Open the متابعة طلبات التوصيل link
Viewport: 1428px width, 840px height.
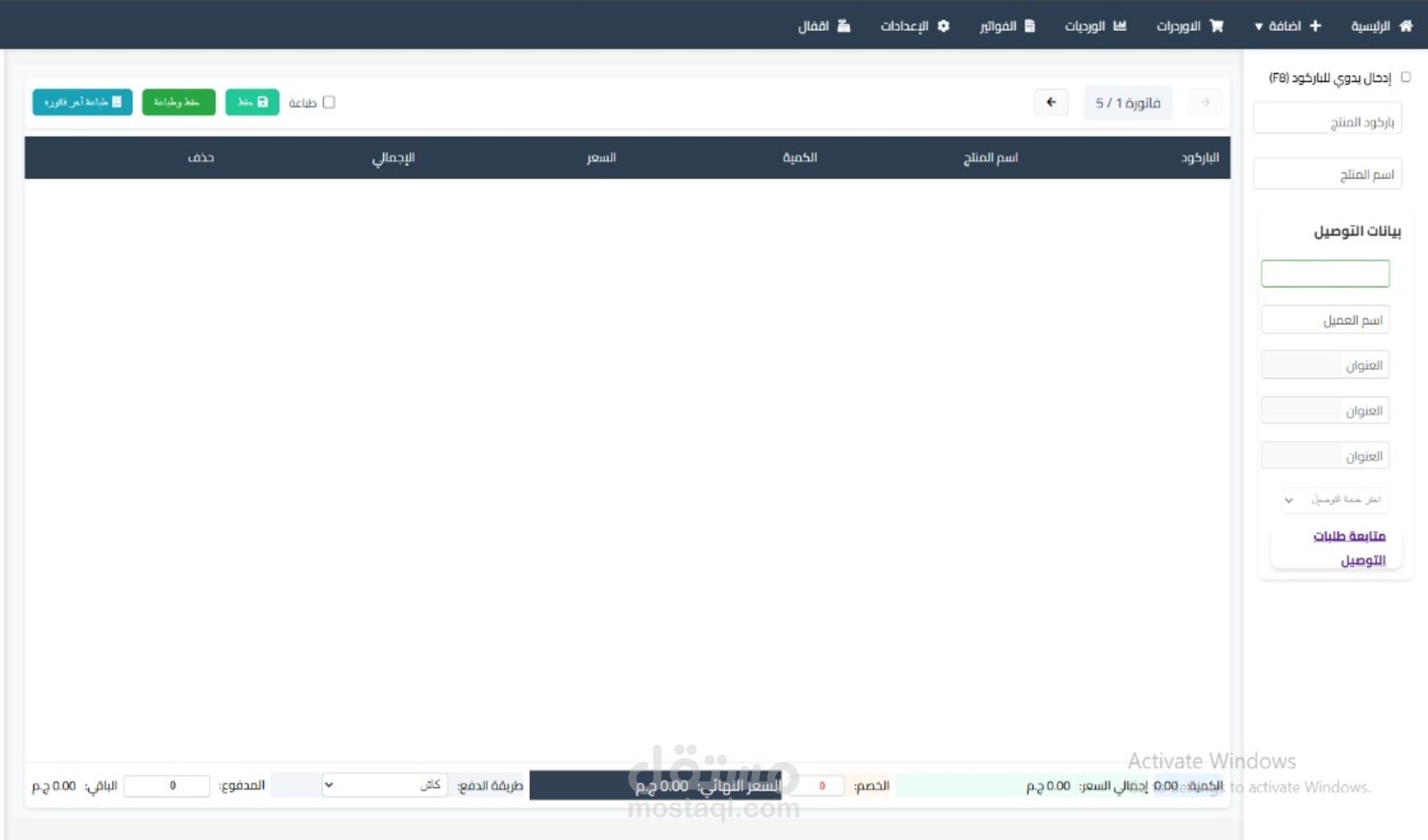[x=1350, y=548]
